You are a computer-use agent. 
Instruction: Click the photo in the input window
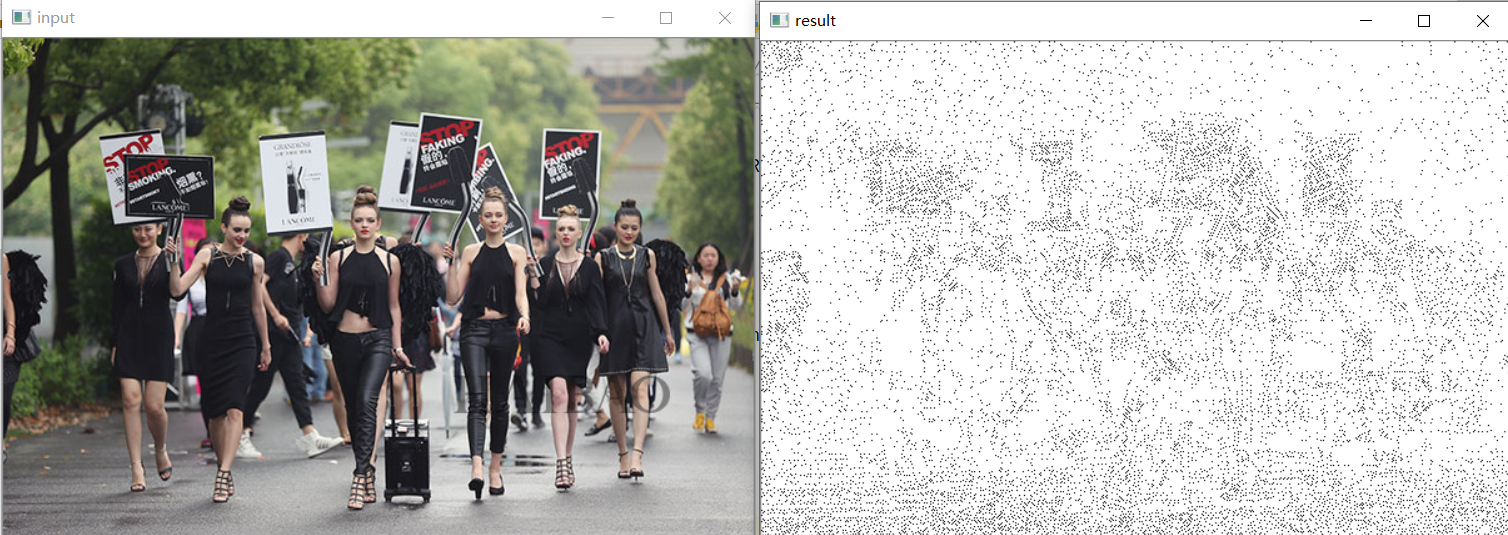pyautogui.click(x=378, y=286)
